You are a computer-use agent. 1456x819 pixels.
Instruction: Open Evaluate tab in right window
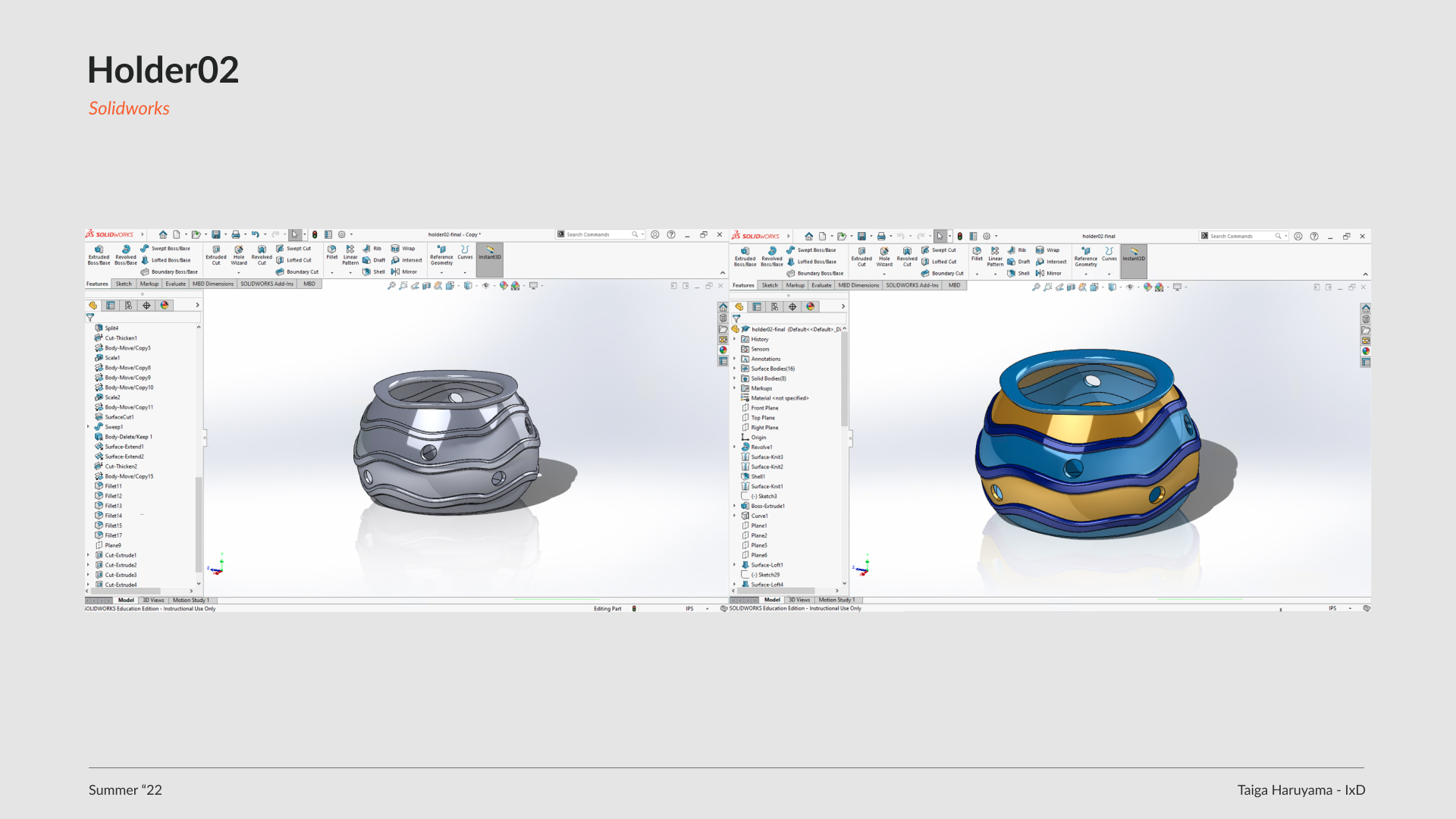click(x=821, y=285)
